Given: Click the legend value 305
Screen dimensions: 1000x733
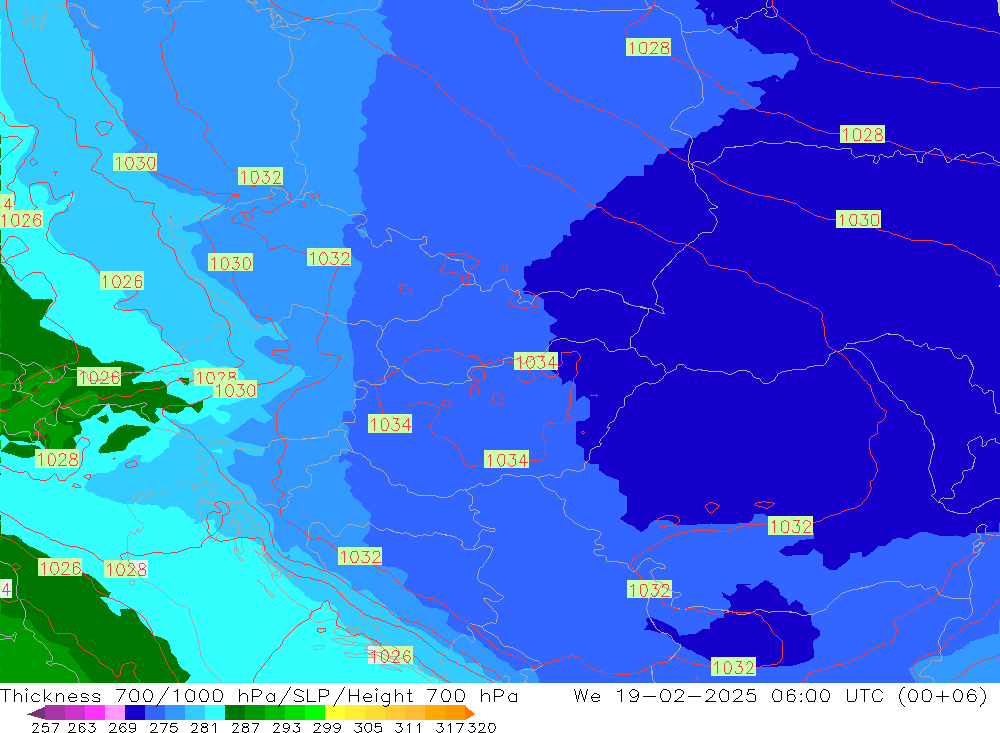Looking at the screenshot, I should (367, 727).
